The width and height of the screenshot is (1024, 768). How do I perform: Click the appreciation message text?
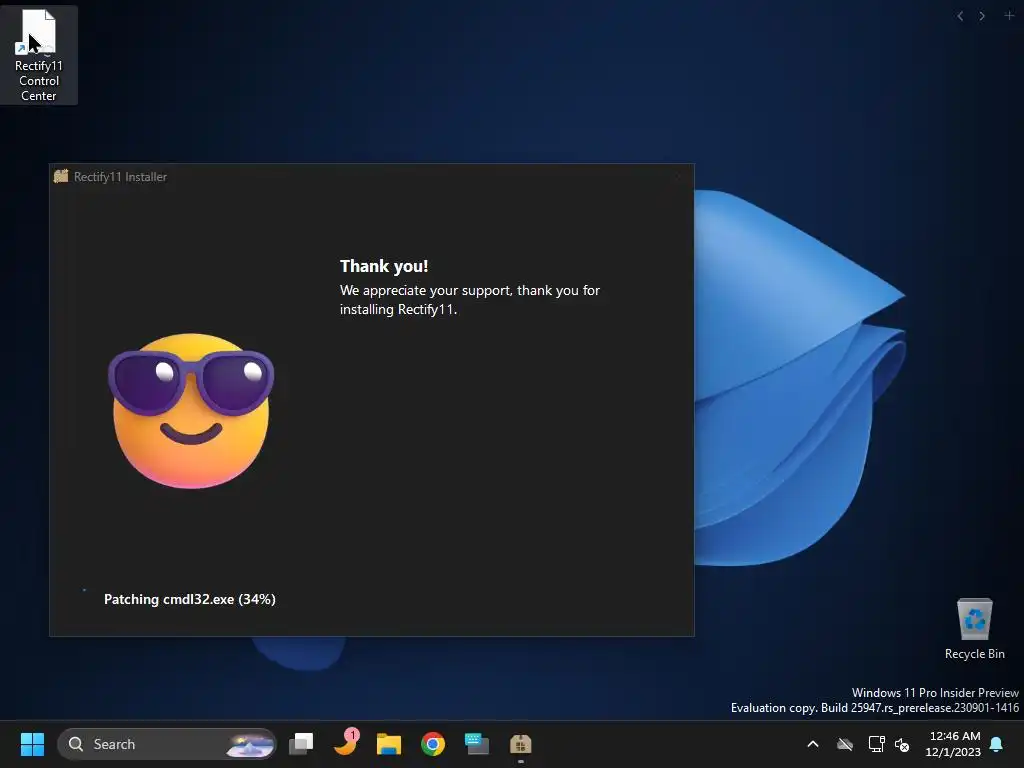[x=470, y=300]
